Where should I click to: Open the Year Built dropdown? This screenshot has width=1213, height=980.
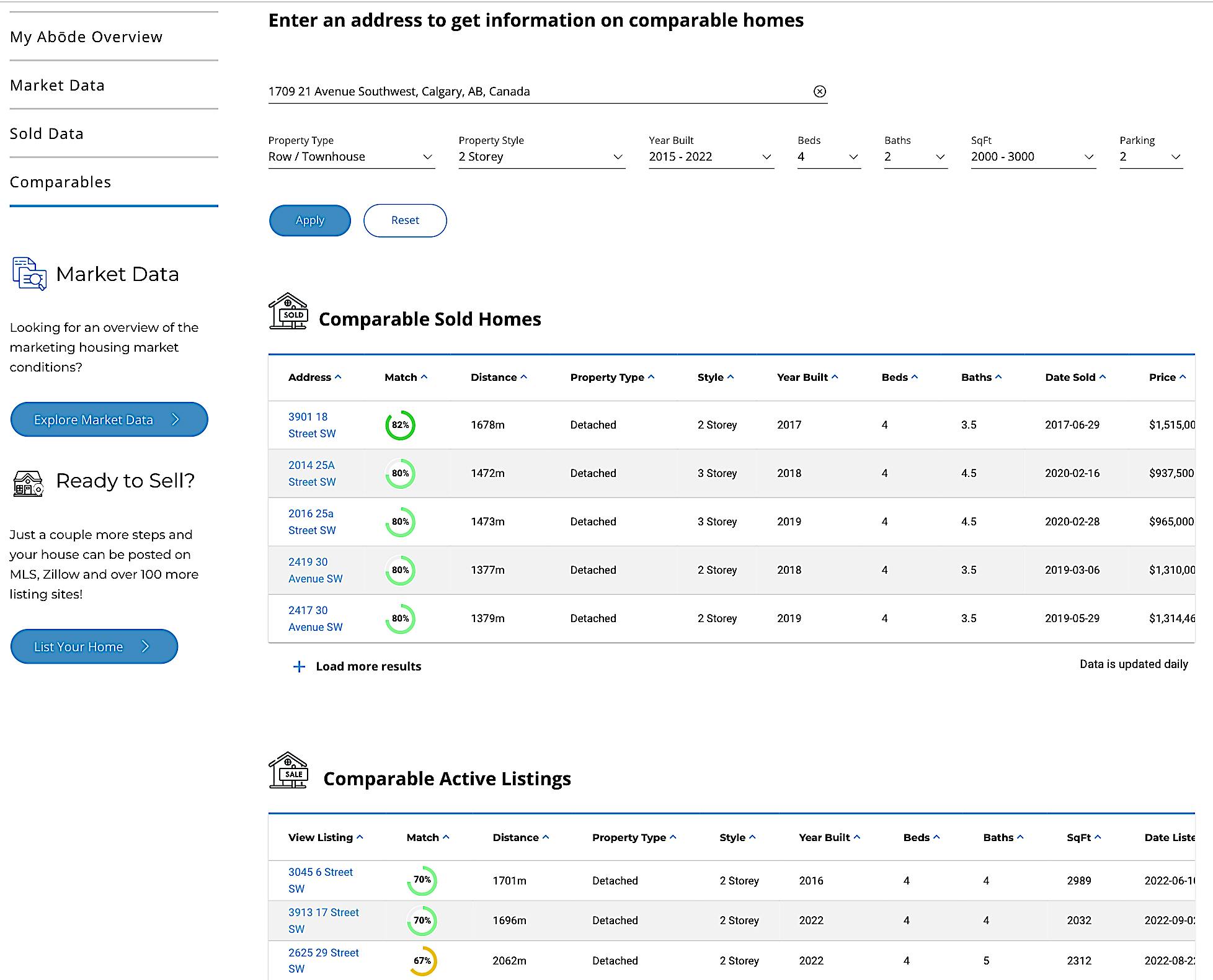click(711, 156)
